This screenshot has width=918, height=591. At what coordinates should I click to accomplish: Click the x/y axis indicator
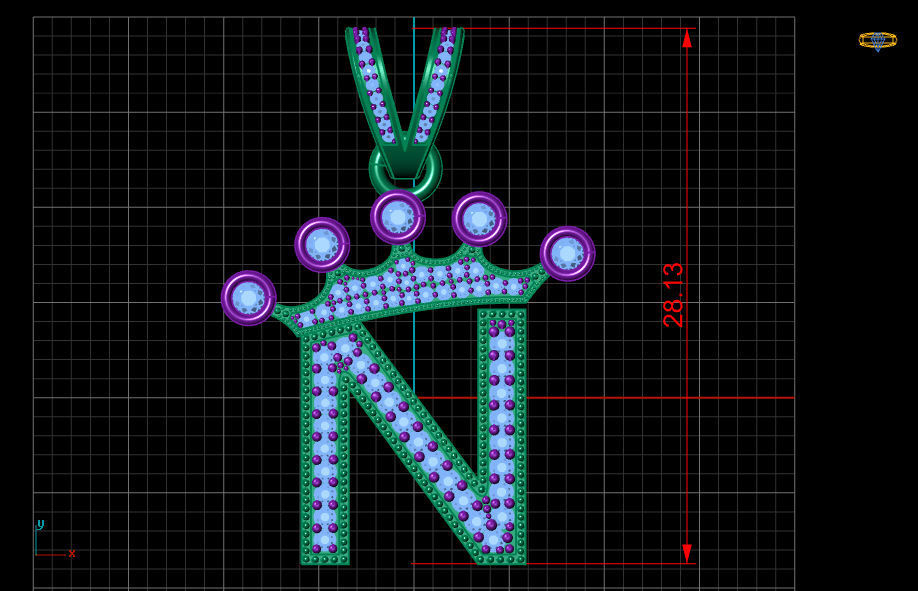click(55, 538)
